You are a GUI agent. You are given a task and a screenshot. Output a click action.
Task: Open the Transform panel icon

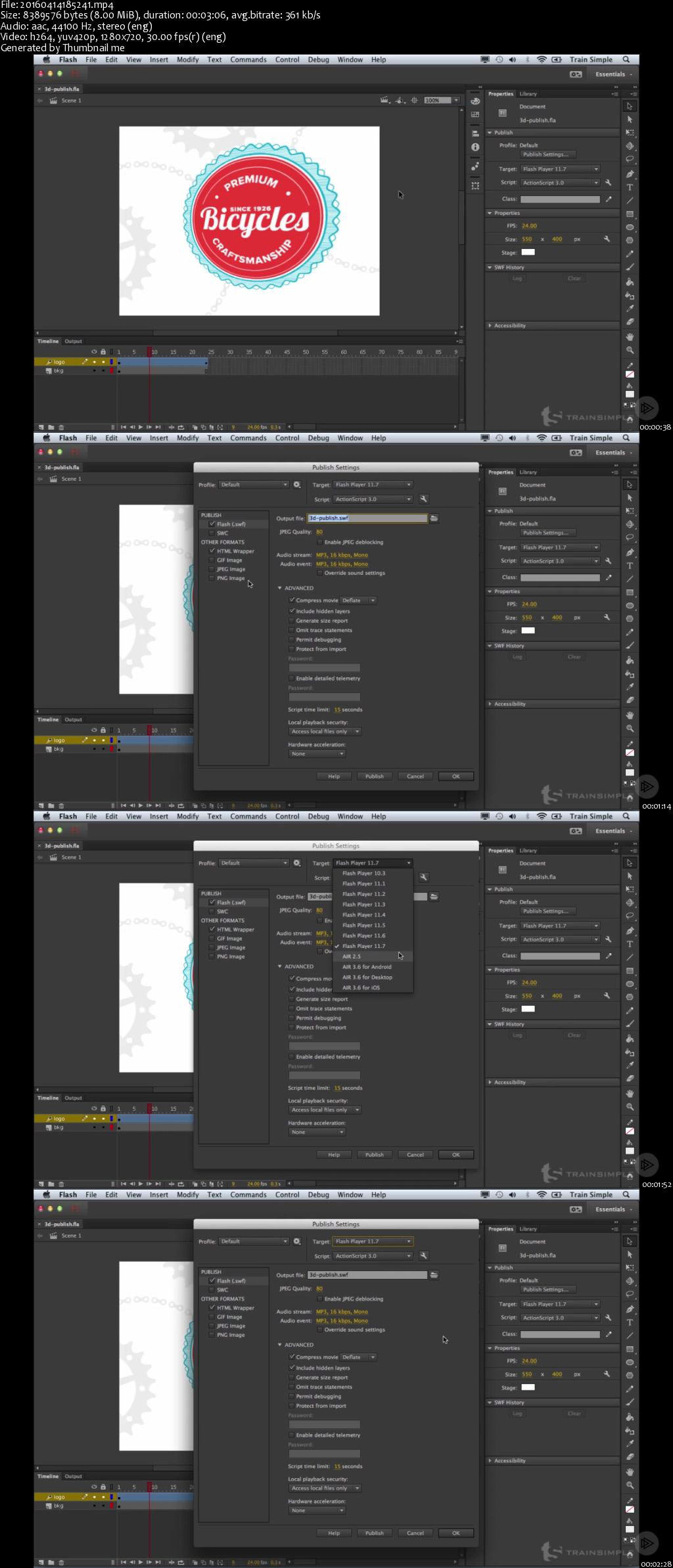pos(475,186)
